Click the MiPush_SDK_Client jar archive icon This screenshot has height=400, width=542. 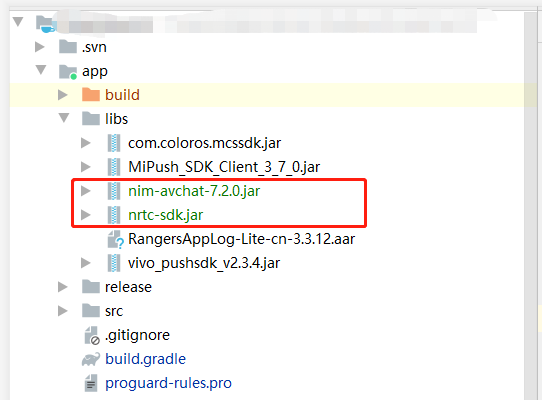click(114, 167)
